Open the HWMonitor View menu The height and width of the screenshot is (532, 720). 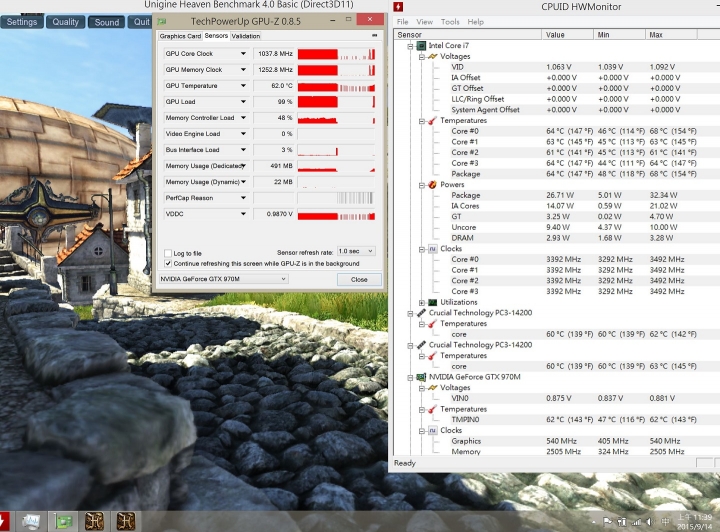click(424, 22)
